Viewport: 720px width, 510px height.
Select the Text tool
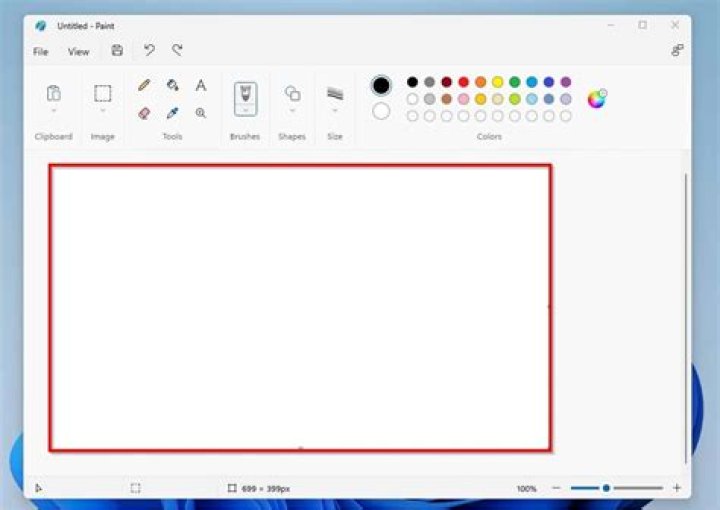pos(201,86)
